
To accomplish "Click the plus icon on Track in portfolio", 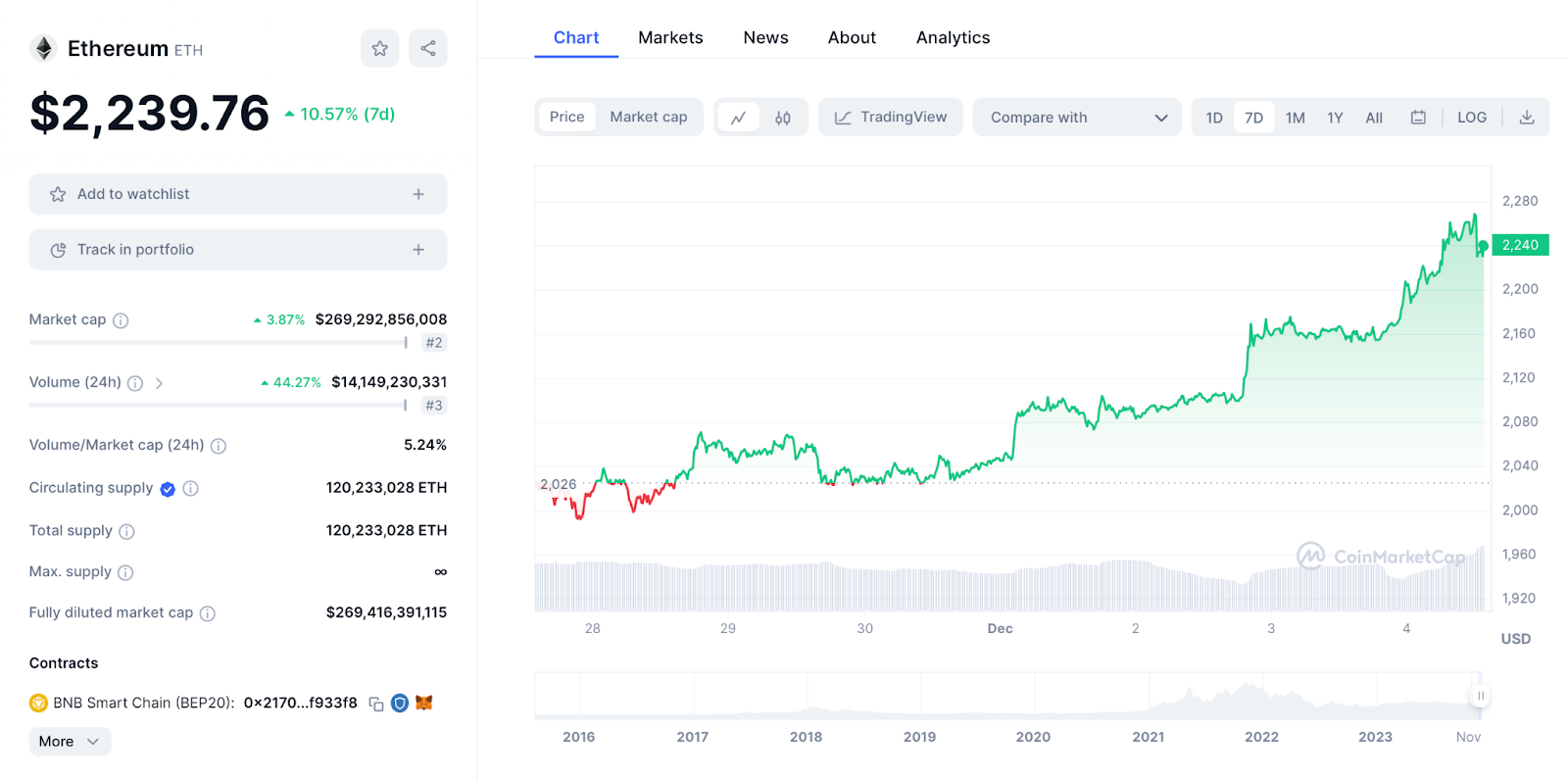I will pos(418,250).
